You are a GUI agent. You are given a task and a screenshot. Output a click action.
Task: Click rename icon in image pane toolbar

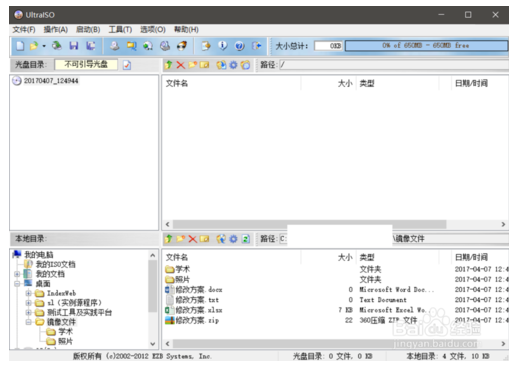pyautogui.click(x=204, y=65)
